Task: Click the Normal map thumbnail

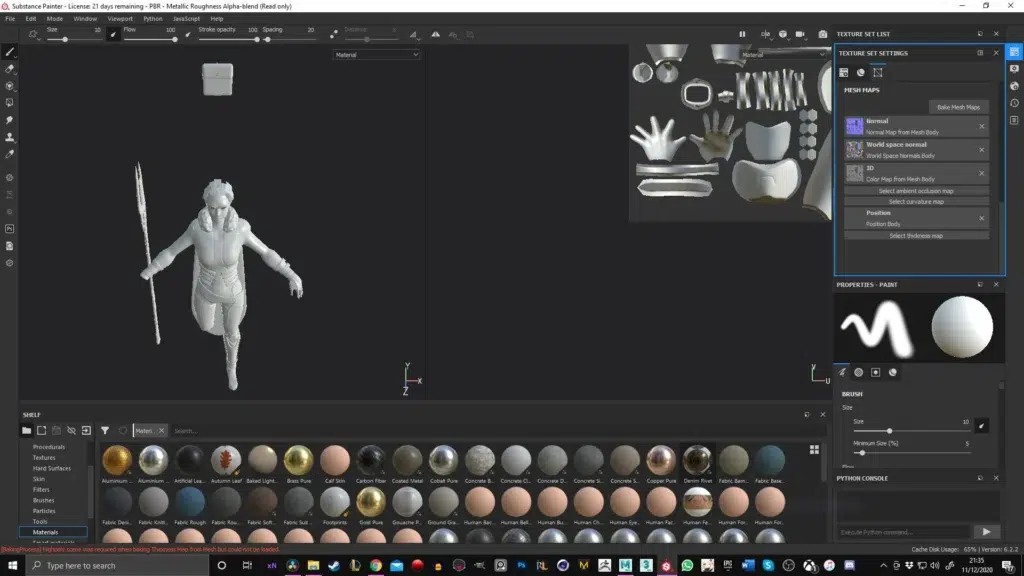Action: [x=854, y=126]
